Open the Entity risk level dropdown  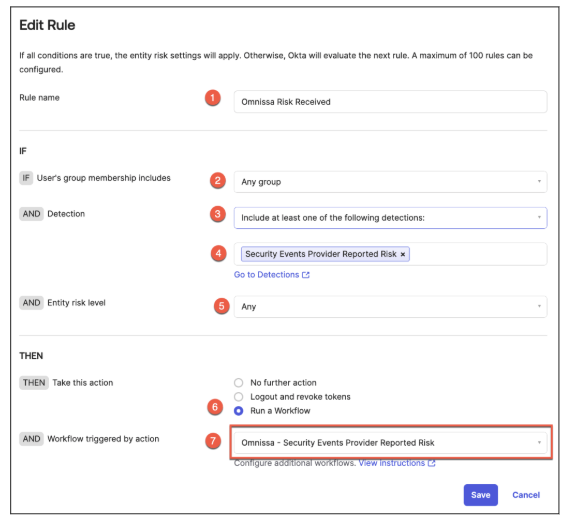point(390,307)
